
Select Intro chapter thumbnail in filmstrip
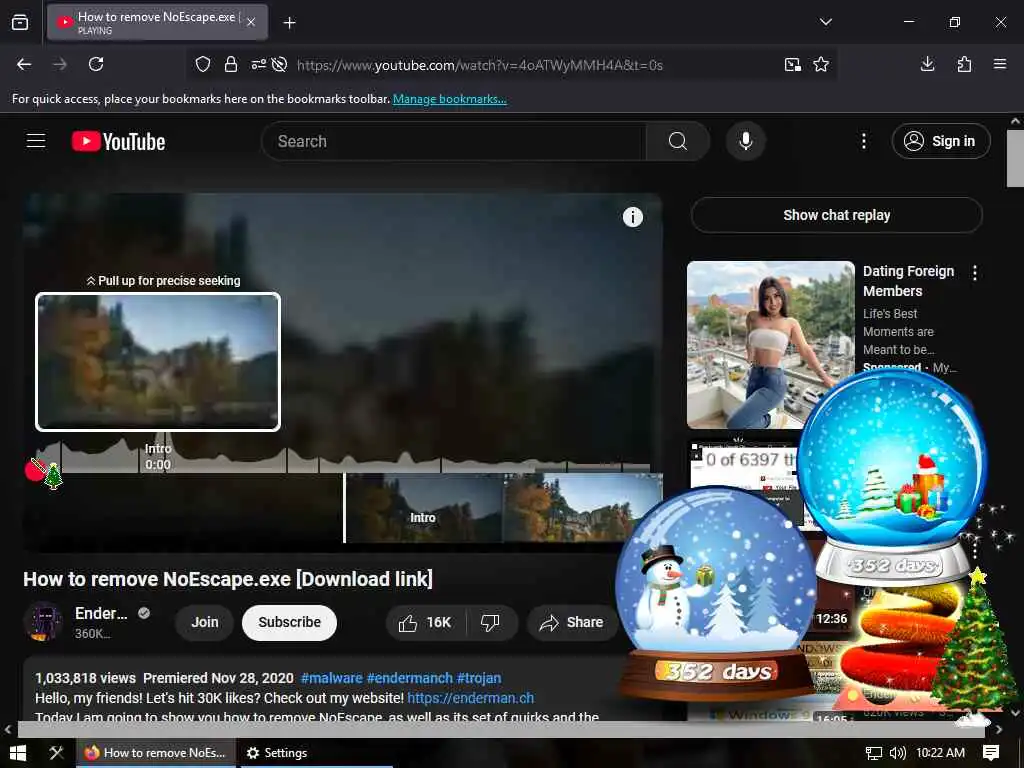pyautogui.click(x=423, y=508)
